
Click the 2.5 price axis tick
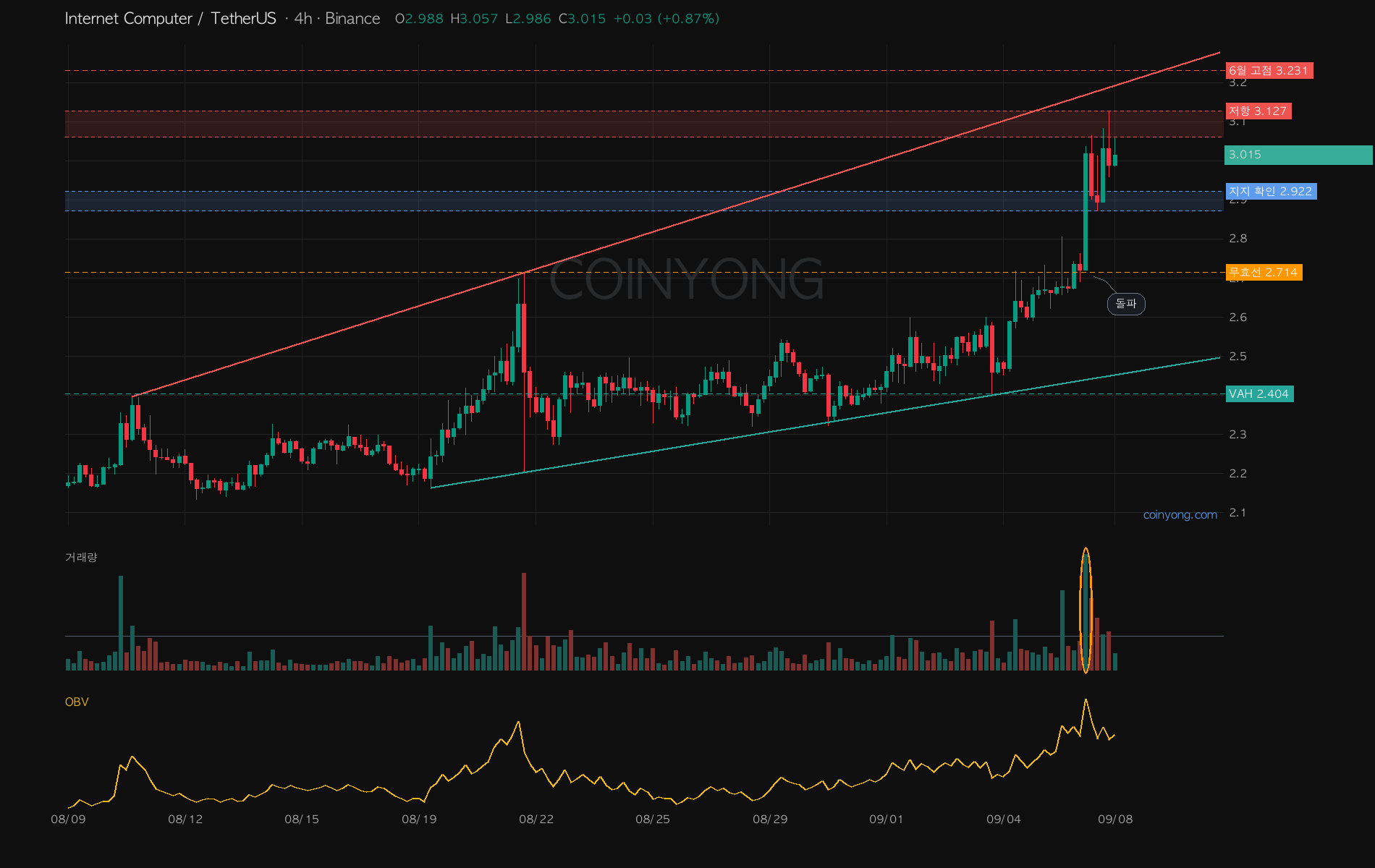[x=1238, y=357]
